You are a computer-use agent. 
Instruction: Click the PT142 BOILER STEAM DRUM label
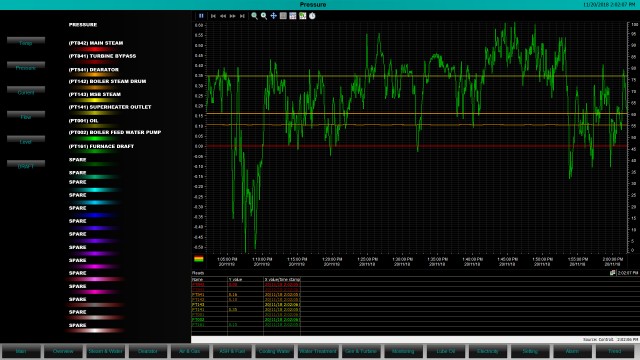coord(107,81)
